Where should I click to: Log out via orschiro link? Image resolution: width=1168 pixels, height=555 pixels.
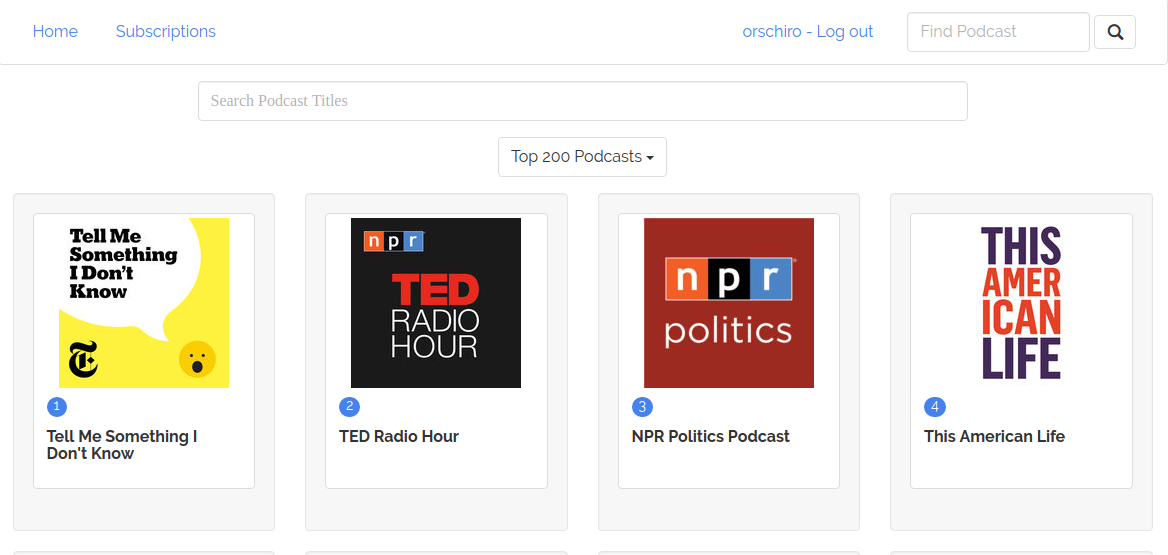807,31
